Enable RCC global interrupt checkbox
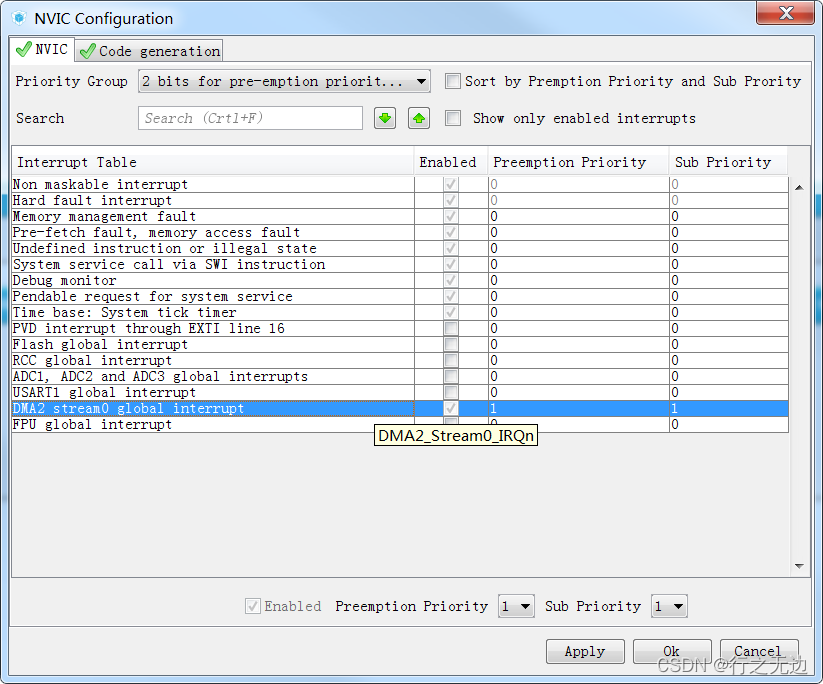 point(450,361)
